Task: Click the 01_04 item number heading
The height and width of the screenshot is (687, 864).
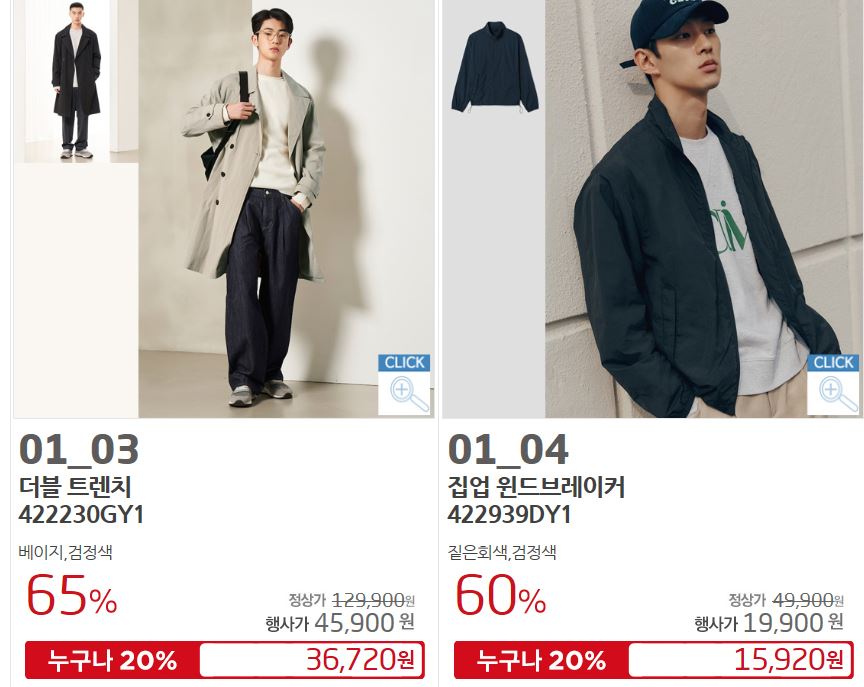Action: (x=507, y=450)
